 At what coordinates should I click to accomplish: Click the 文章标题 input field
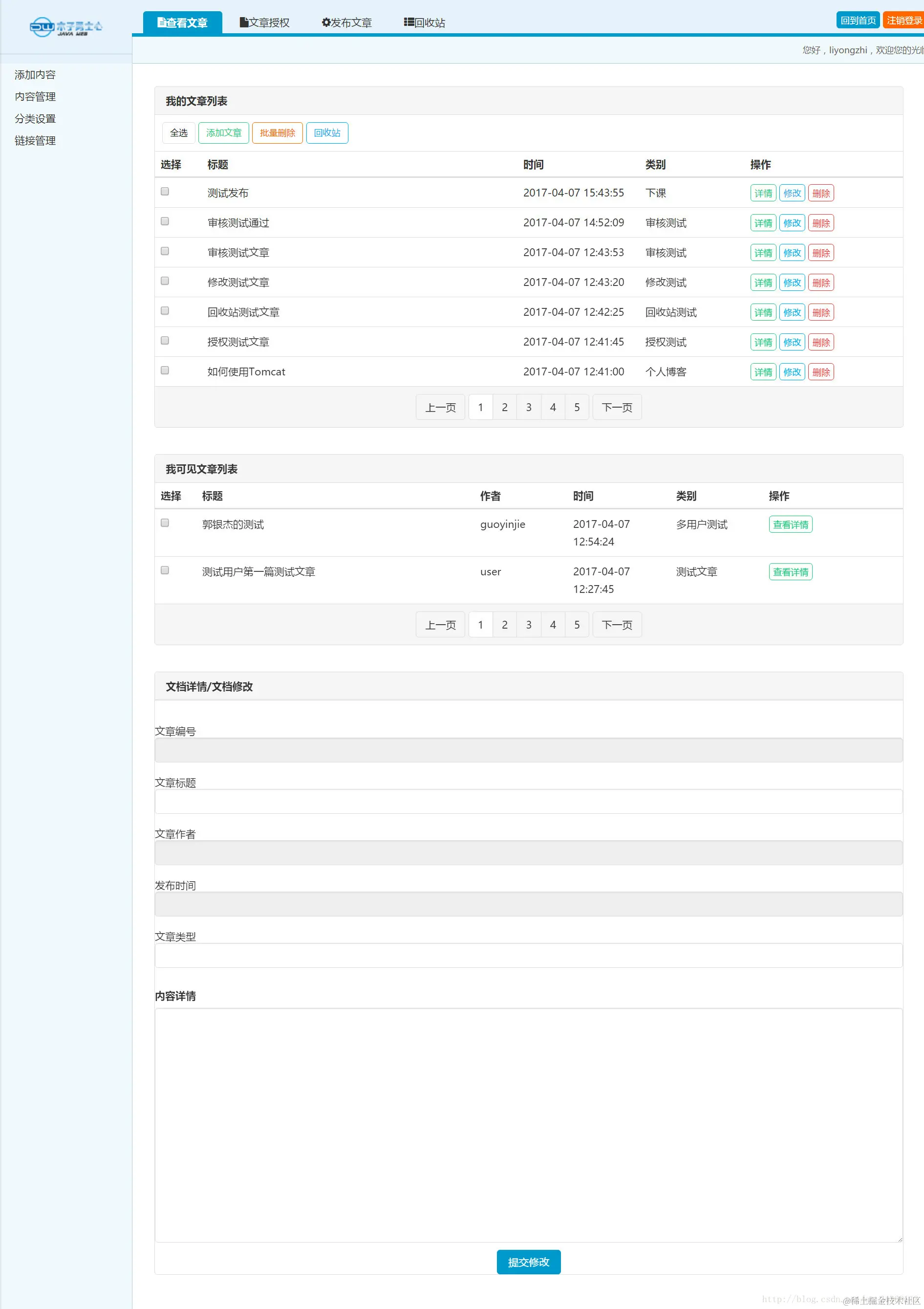tap(528, 802)
